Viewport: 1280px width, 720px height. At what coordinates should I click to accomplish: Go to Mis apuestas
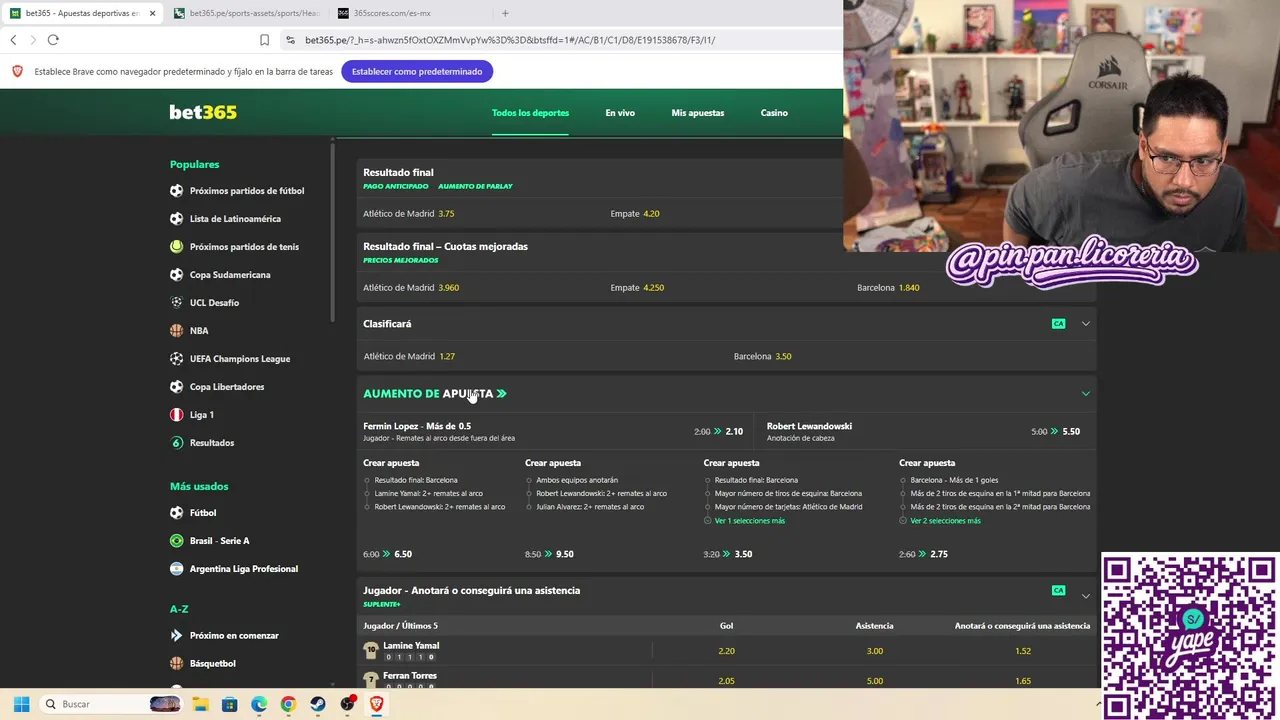pyautogui.click(x=698, y=113)
